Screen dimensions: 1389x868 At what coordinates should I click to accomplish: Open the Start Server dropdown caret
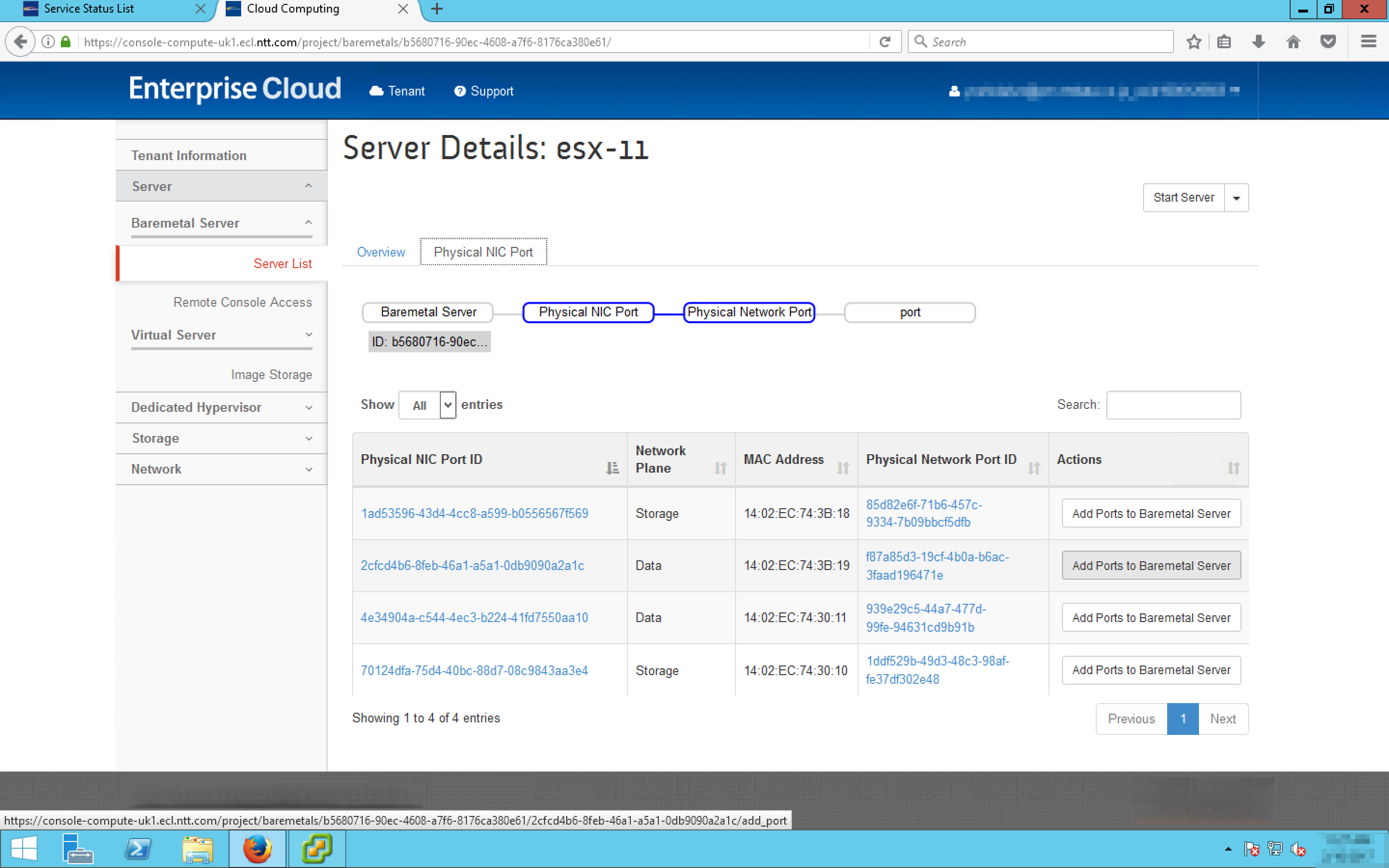point(1236,198)
